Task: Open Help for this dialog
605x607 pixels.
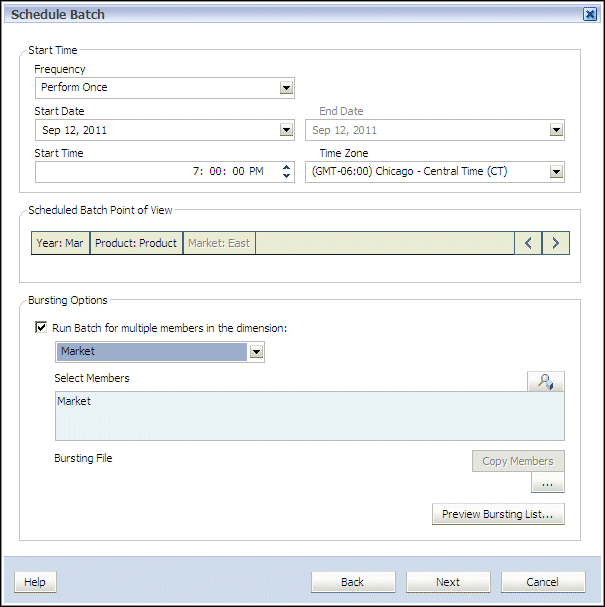Action: (x=35, y=582)
